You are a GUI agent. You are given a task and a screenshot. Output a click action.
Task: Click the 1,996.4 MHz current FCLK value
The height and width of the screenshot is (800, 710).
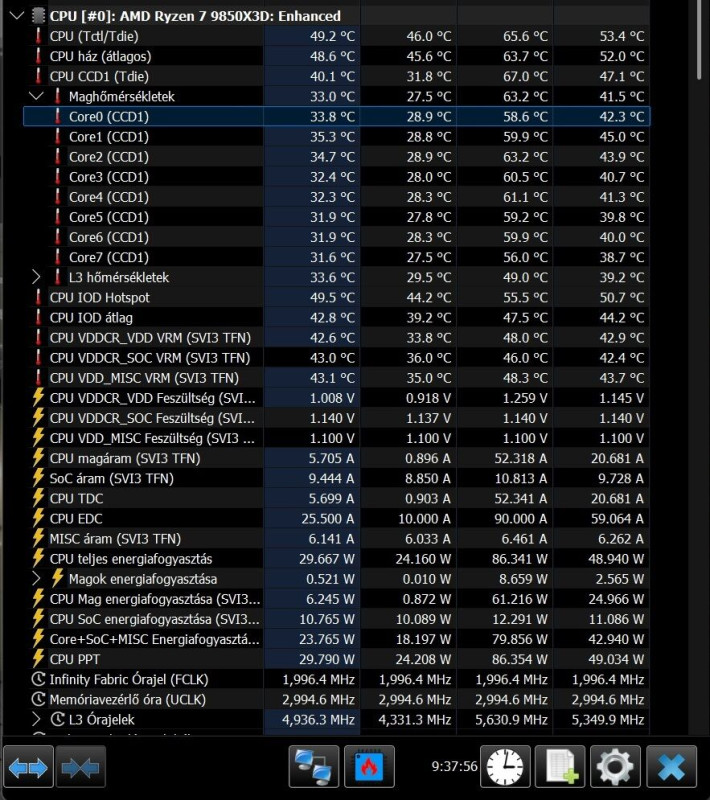pos(318,679)
